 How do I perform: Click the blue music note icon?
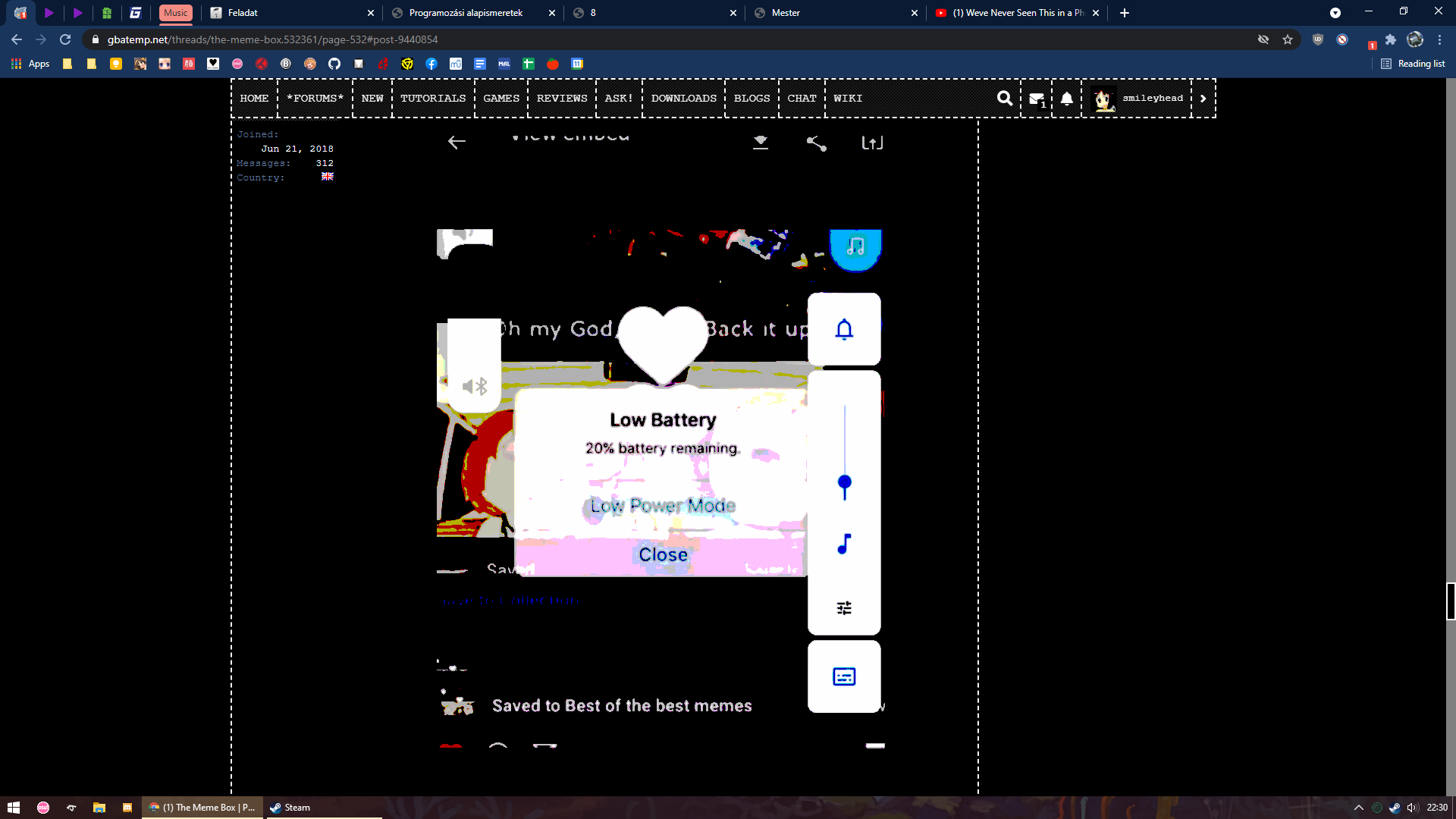coord(844,544)
